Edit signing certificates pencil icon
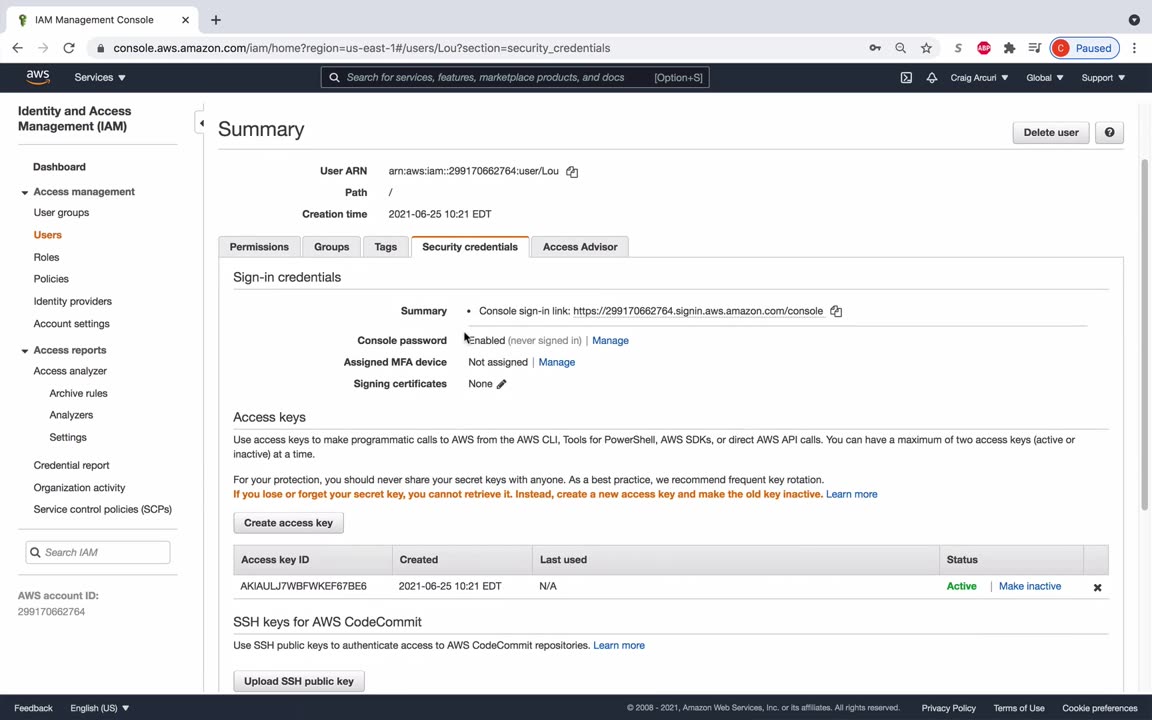Viewport: 1152px width, 720px height. click(x=501, y=384)
